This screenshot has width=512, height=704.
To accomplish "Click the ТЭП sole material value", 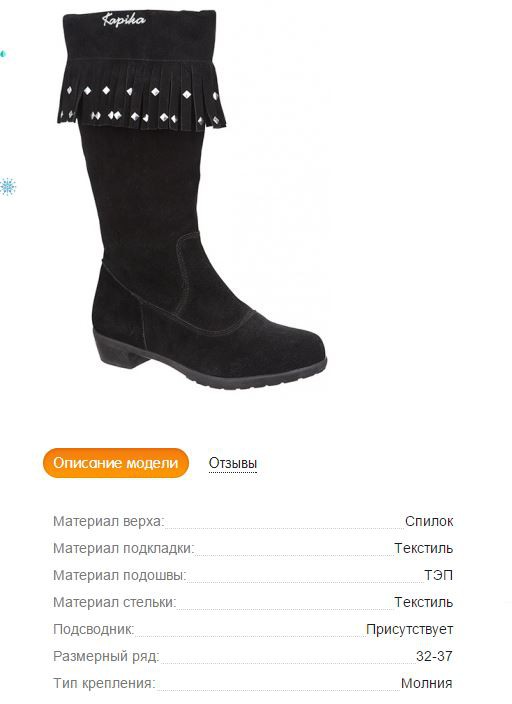I will (438, 575).
